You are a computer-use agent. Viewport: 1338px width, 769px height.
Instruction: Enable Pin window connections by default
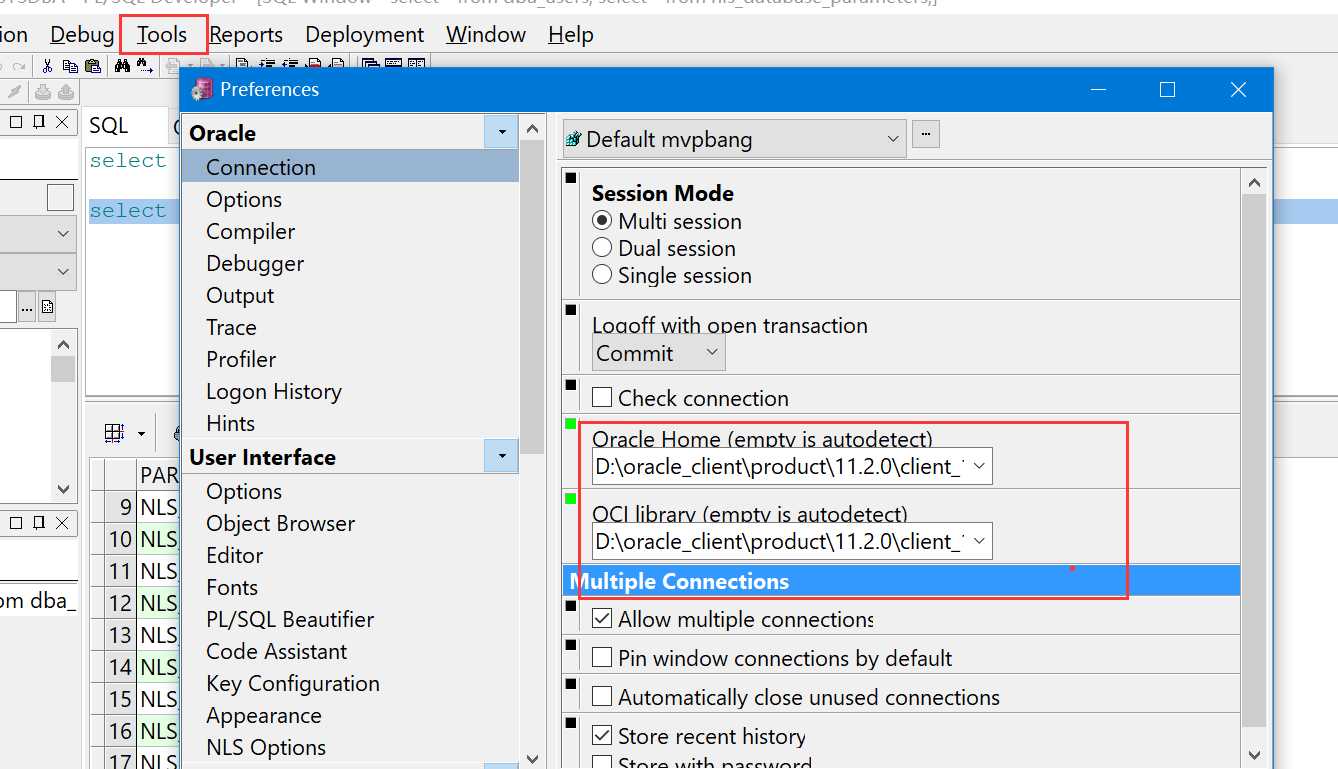[602, 658]
